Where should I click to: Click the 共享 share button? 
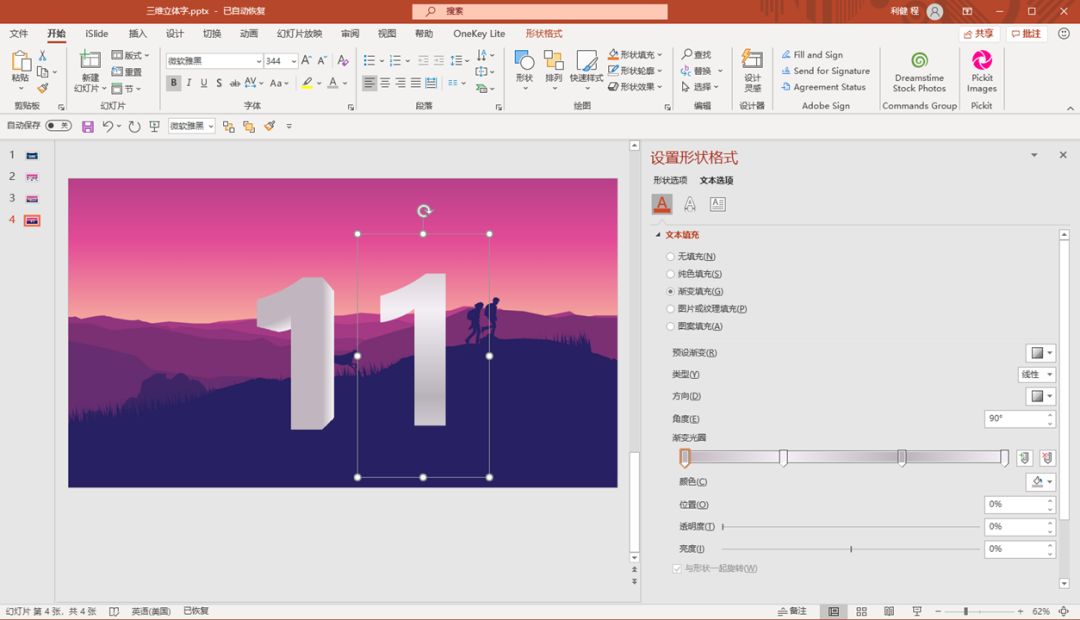(x=979, y=34)
